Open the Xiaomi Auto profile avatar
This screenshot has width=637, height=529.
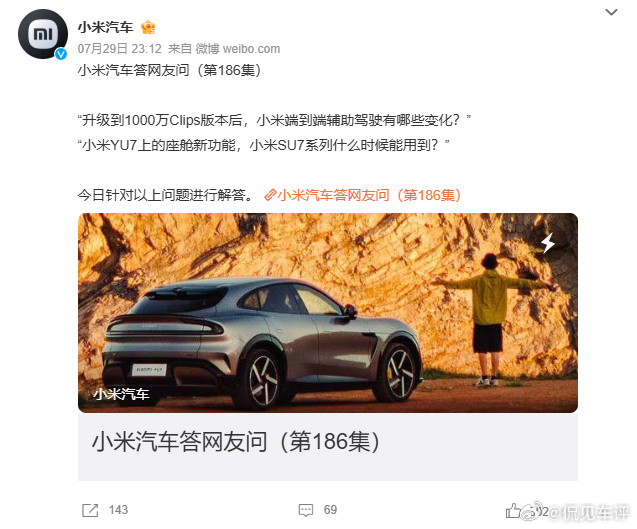[43, 34]
